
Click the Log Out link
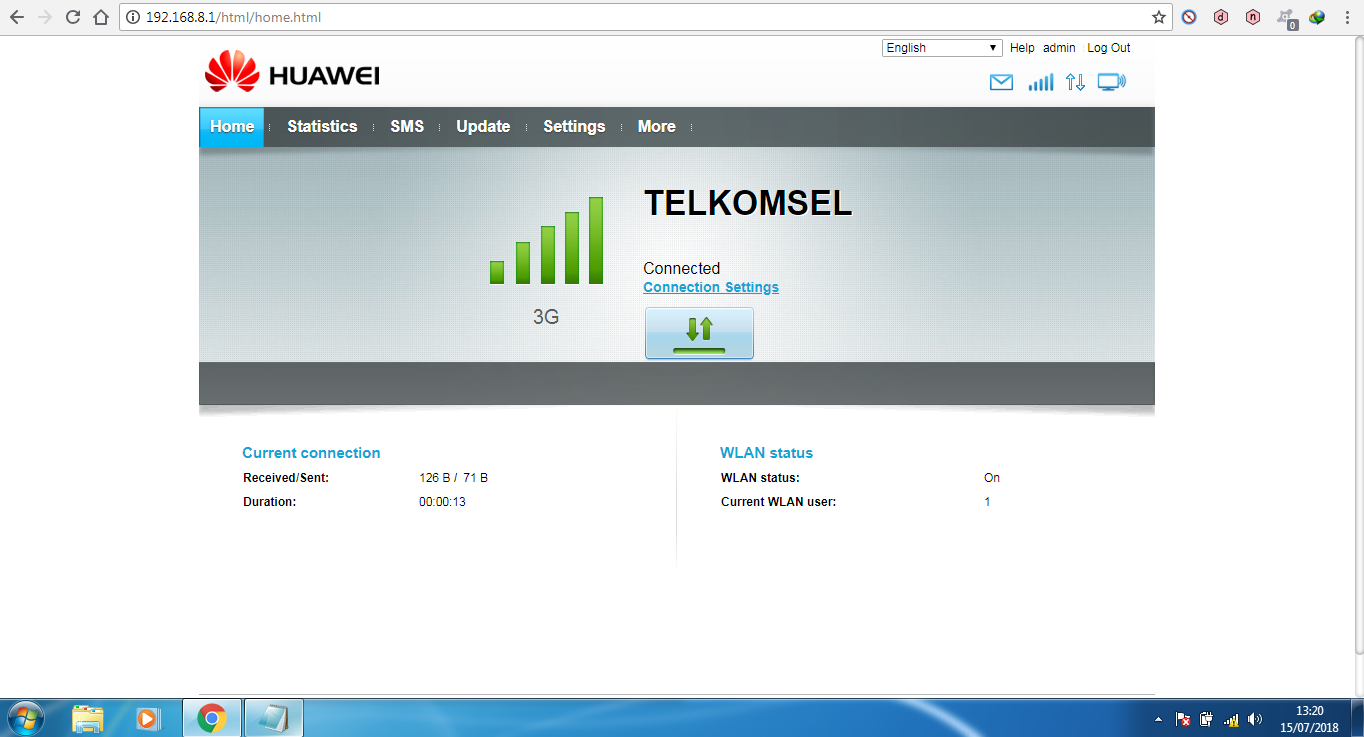point(1109,48)
